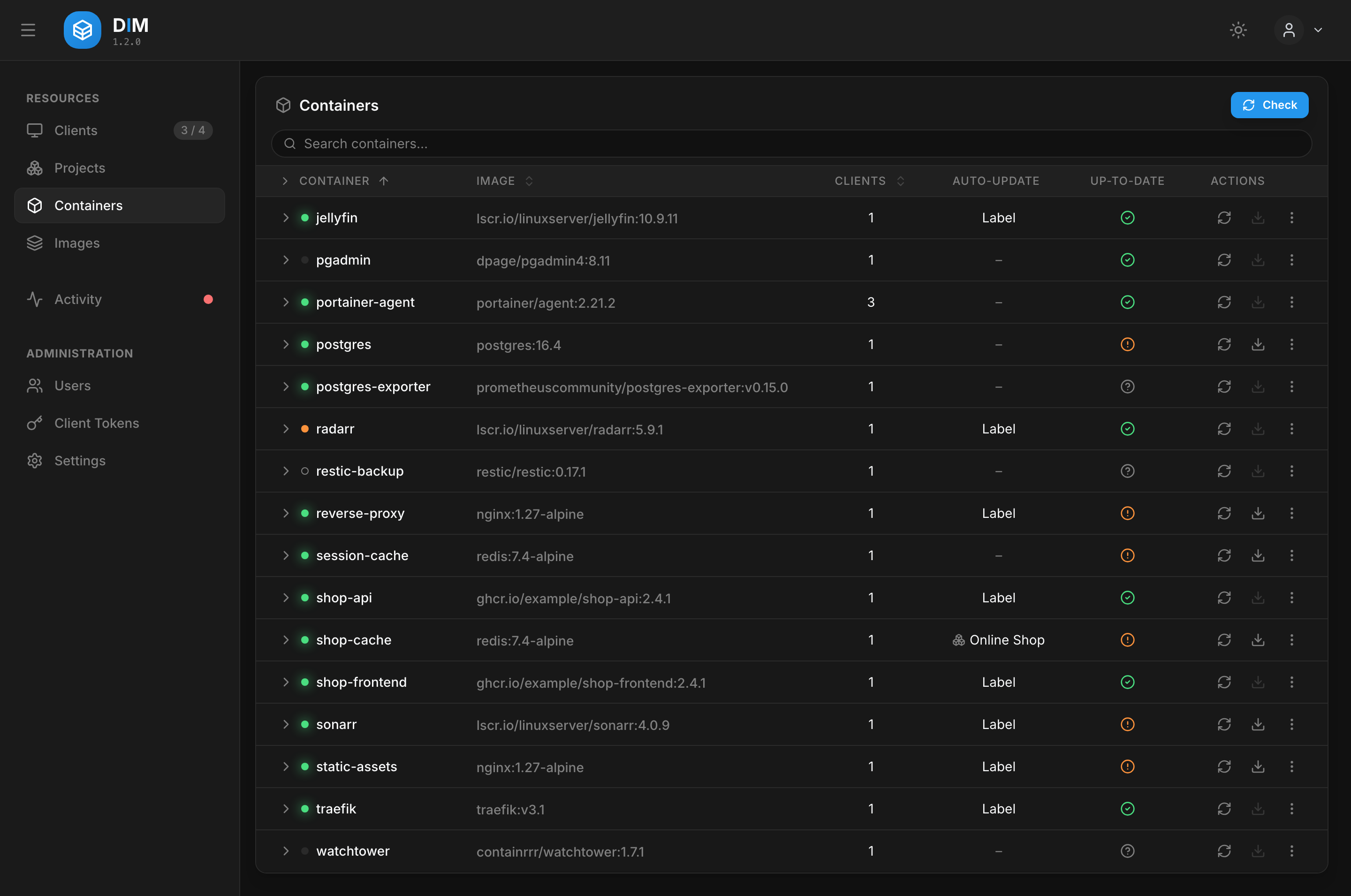This screenshot has width=1351, height=896.
Task: Click update download icon for postgres
Action: (x=1258, y=345)
